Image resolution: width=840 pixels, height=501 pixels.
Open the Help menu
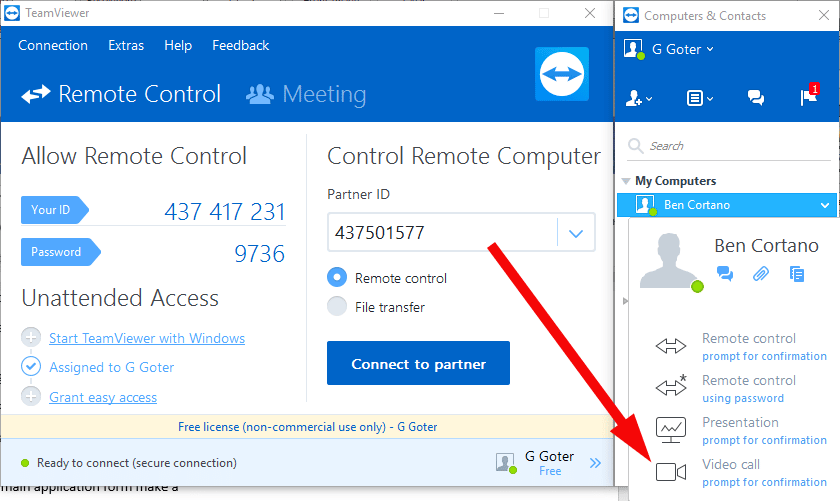[x=178, y=46]
